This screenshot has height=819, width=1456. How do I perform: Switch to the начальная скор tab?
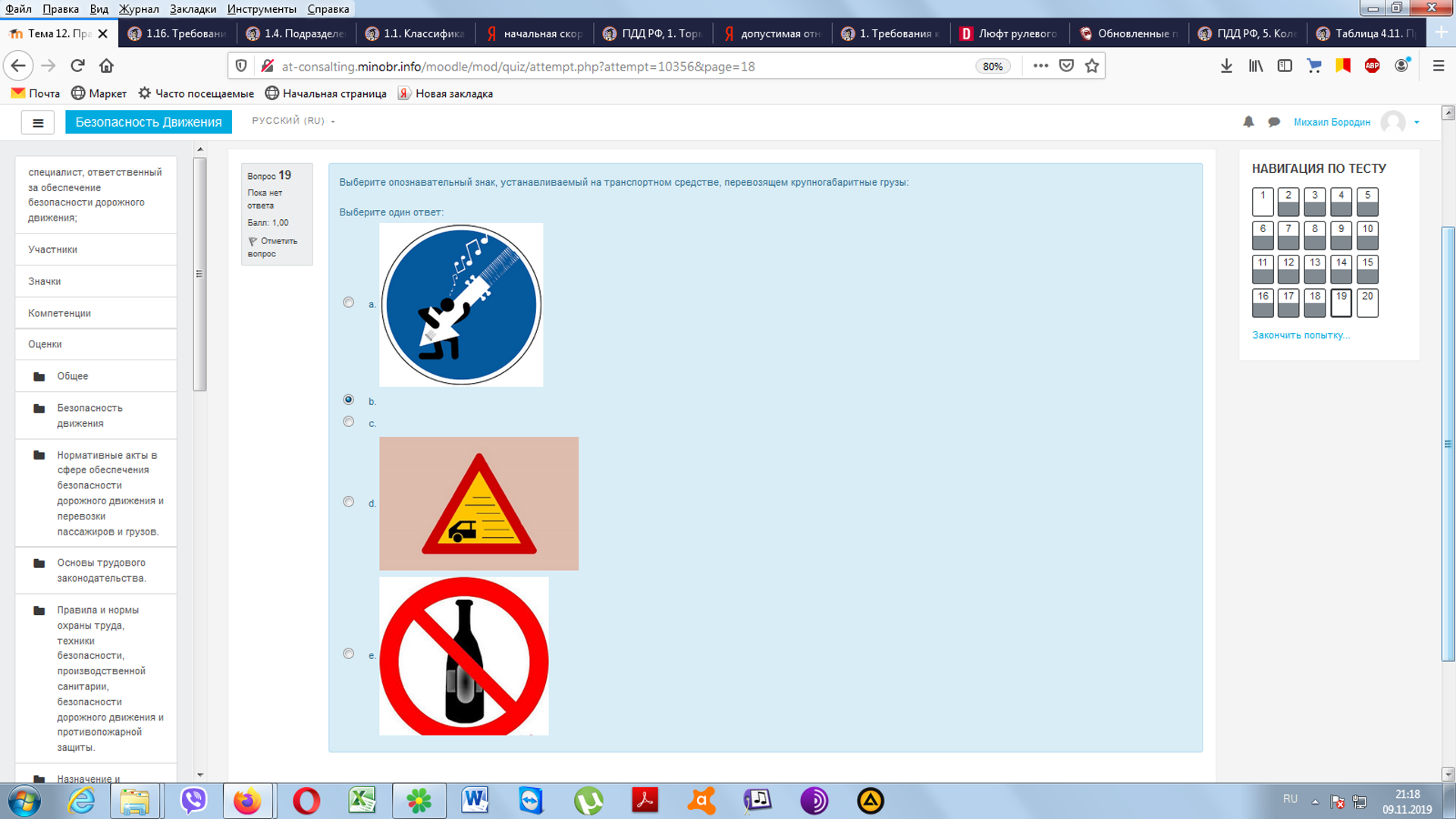coord(535,33)
